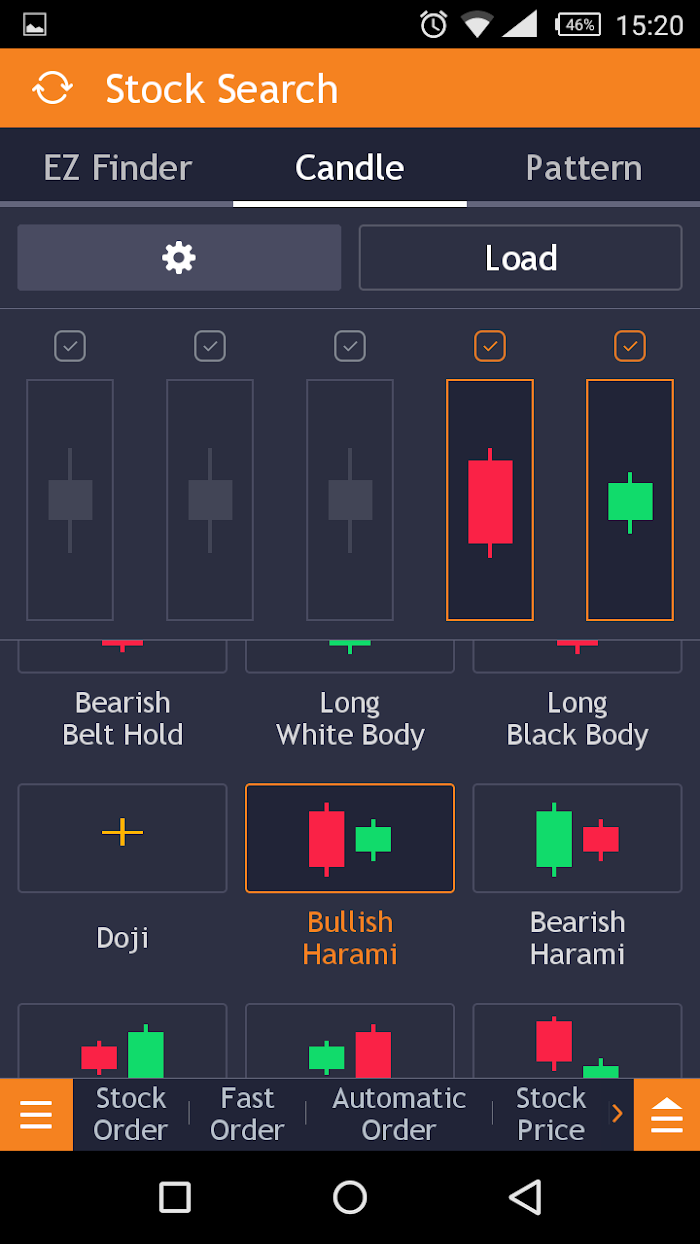Switch to the Pattern tab
This screenshot has height=1244, width=700.
pyautogui.click(x=584, y=167)
